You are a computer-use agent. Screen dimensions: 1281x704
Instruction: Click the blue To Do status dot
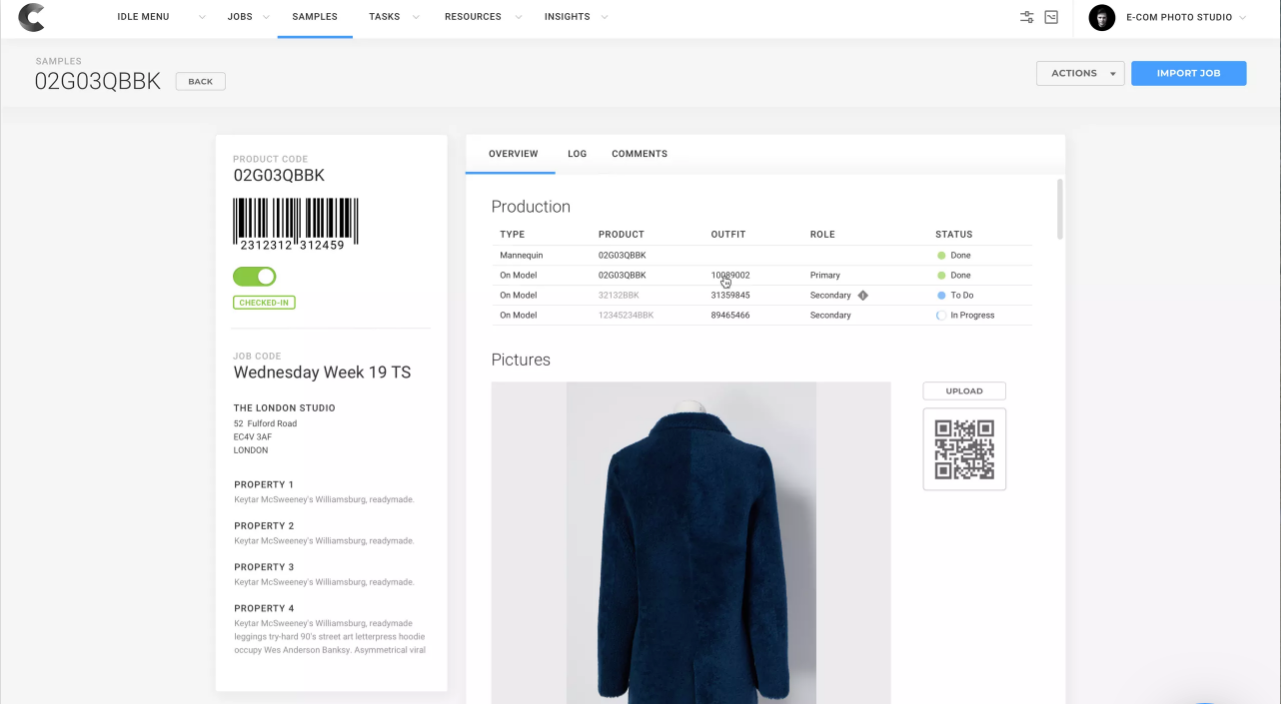pyautogui.click(x=941, y=295)
